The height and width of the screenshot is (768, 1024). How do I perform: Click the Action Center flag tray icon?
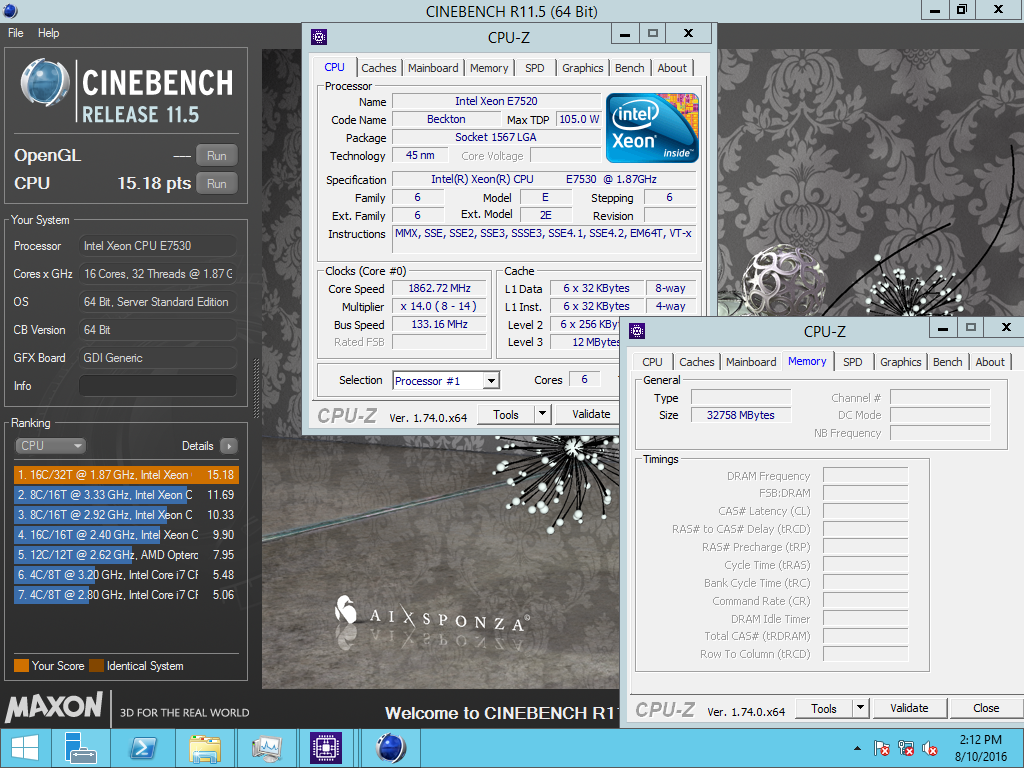[882, 748]
